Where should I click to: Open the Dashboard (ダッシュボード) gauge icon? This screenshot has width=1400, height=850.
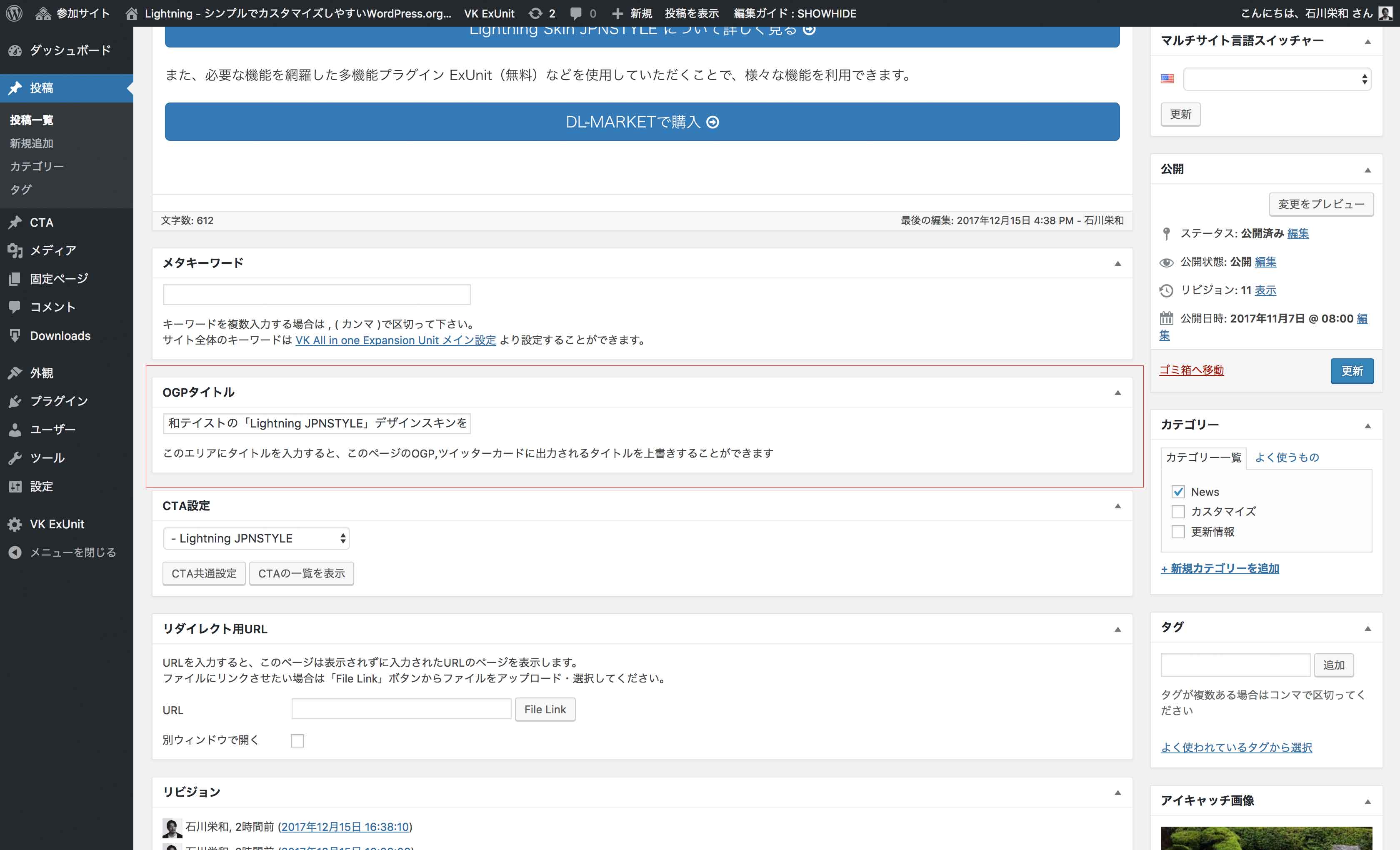tap(15, 50)
